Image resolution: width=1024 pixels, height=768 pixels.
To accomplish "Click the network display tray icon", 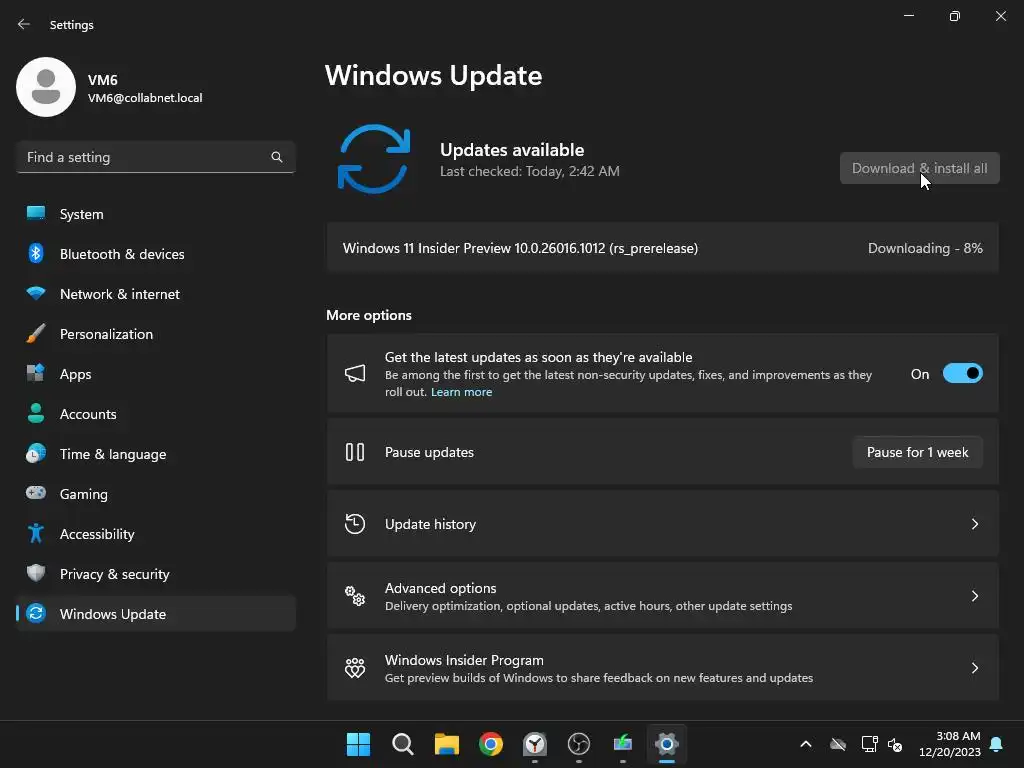I will (869, 744).
